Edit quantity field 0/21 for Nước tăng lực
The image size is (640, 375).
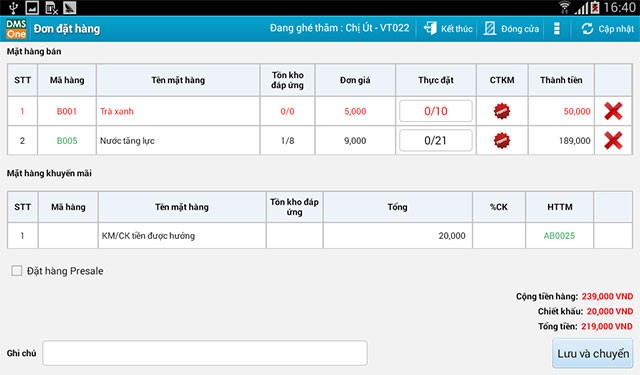coord(436,140)
